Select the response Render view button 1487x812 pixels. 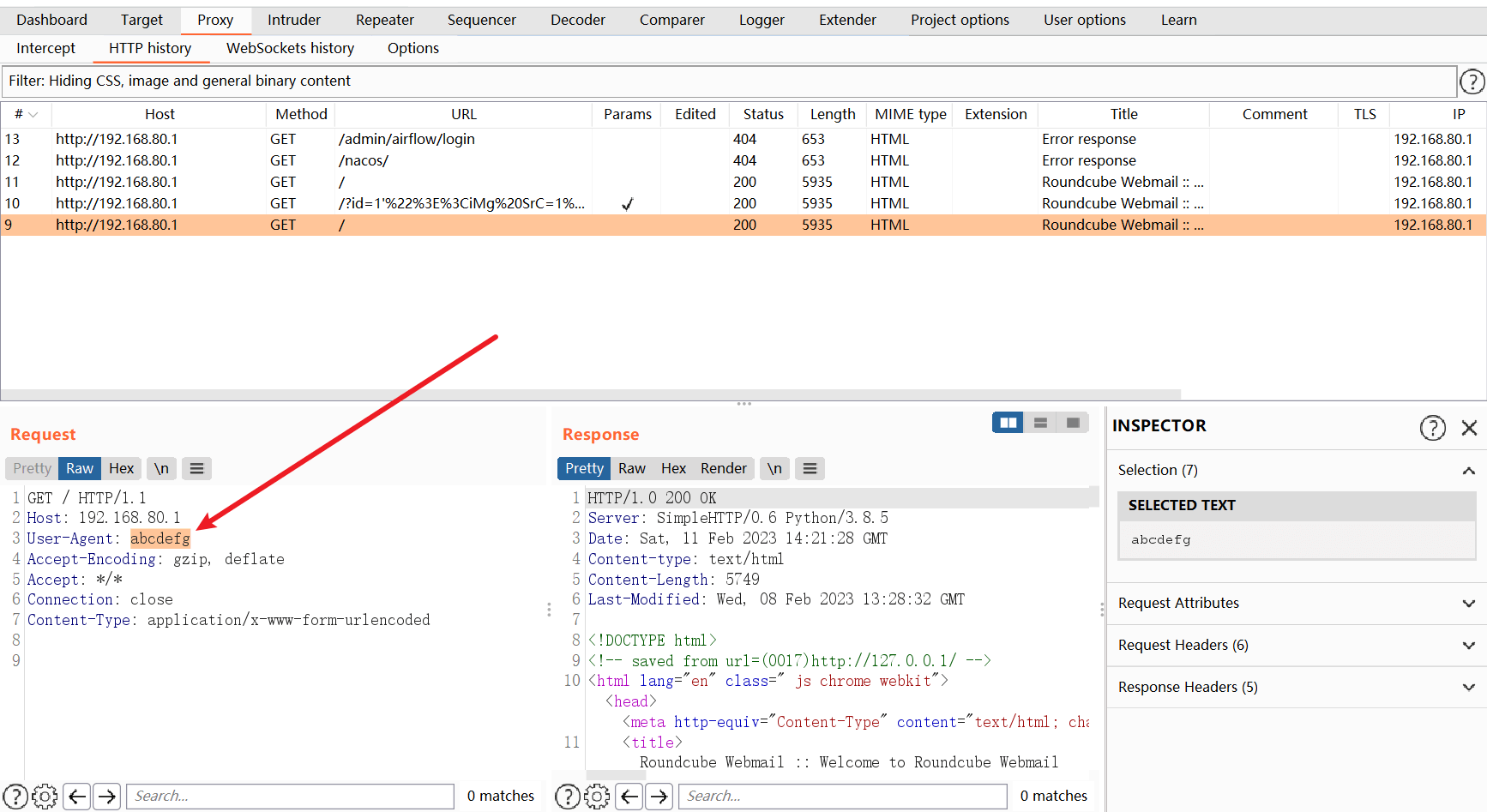[x=723, y=468]
